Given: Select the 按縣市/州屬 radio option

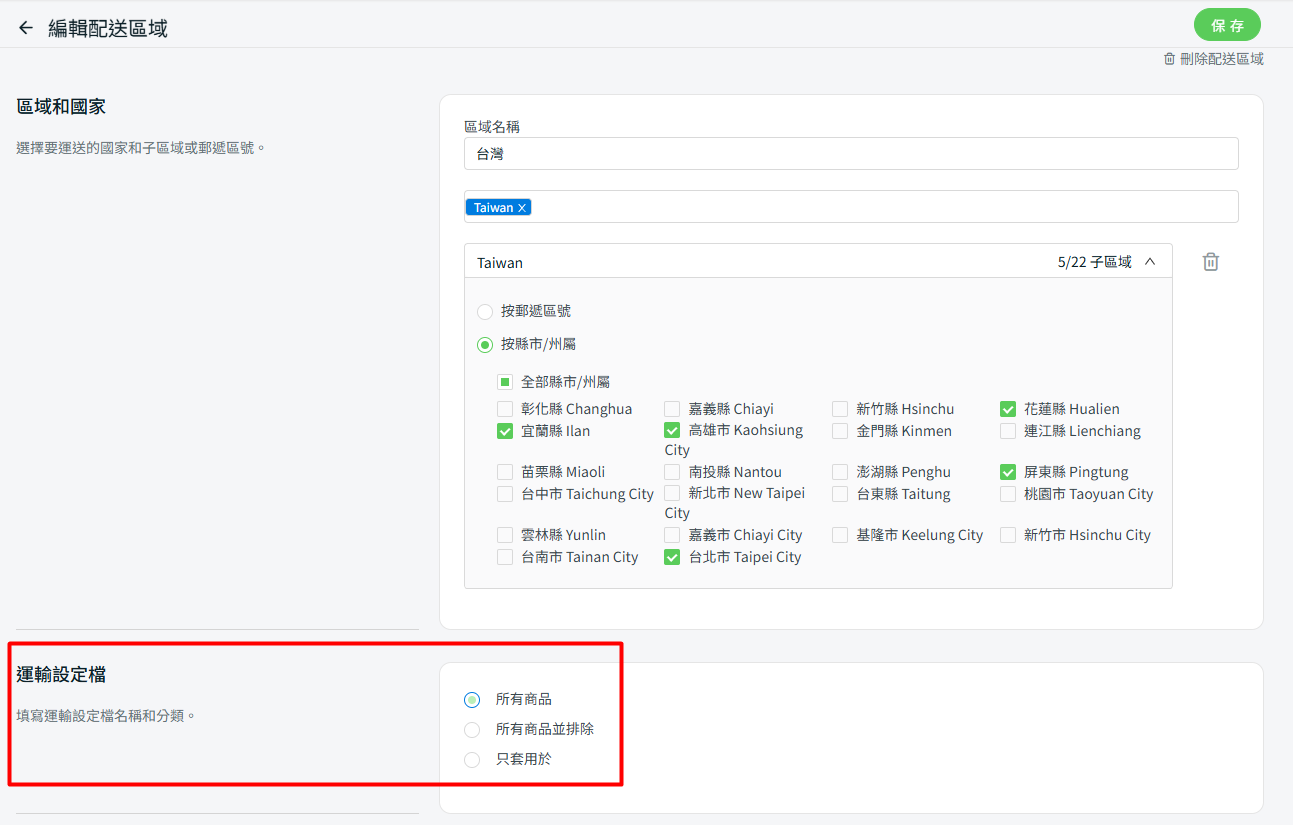Looking at the screenshot, I should (x=485, y=345).
